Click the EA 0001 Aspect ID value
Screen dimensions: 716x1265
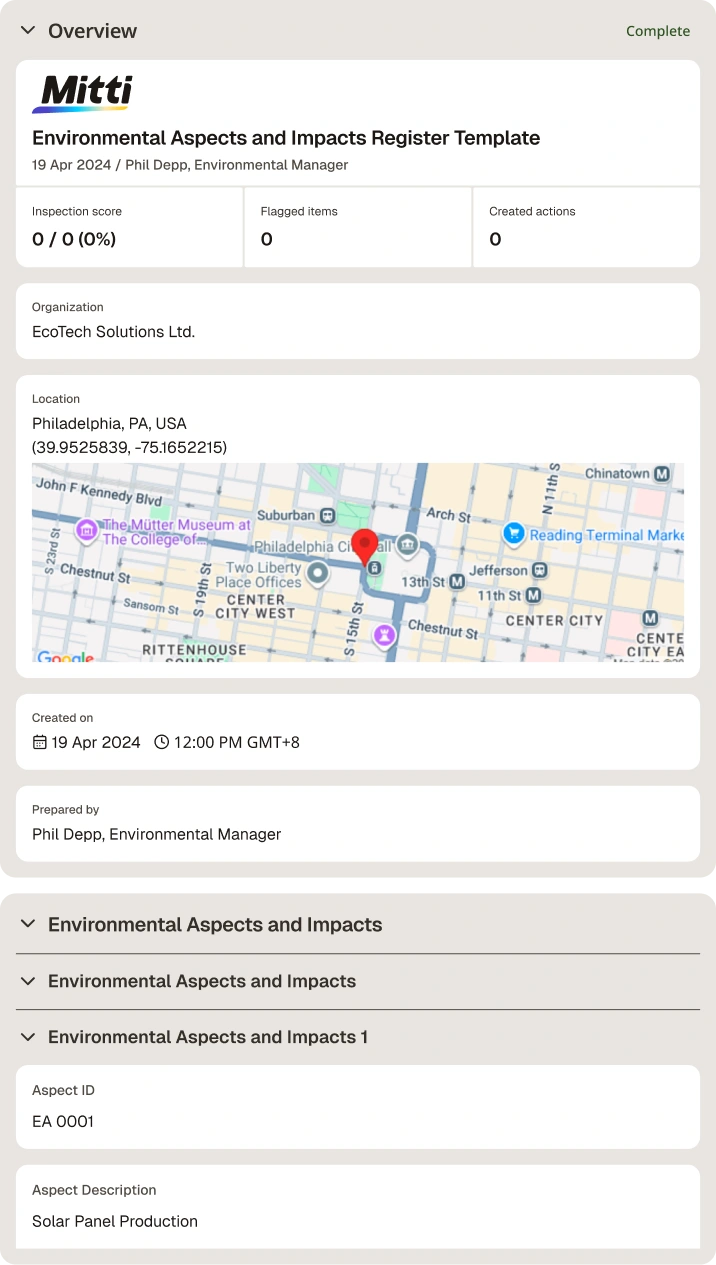coord(63,1121)
